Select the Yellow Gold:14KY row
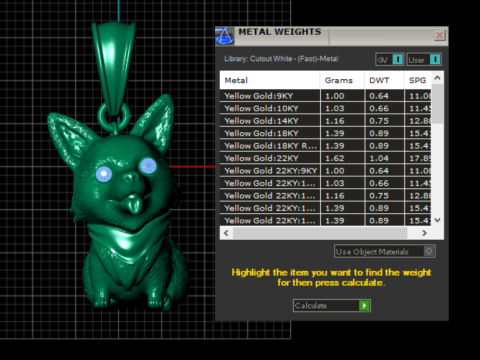 (325, 121)
